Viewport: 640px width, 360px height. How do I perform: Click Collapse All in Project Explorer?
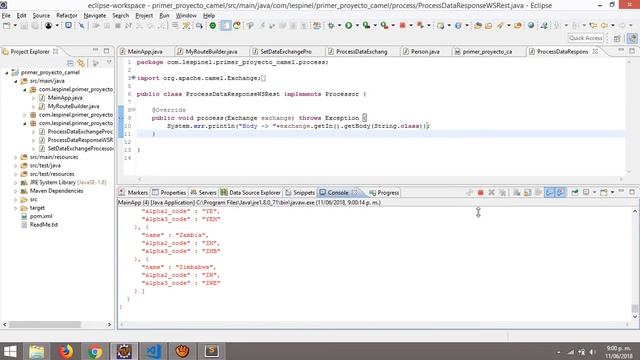(70, 63)
